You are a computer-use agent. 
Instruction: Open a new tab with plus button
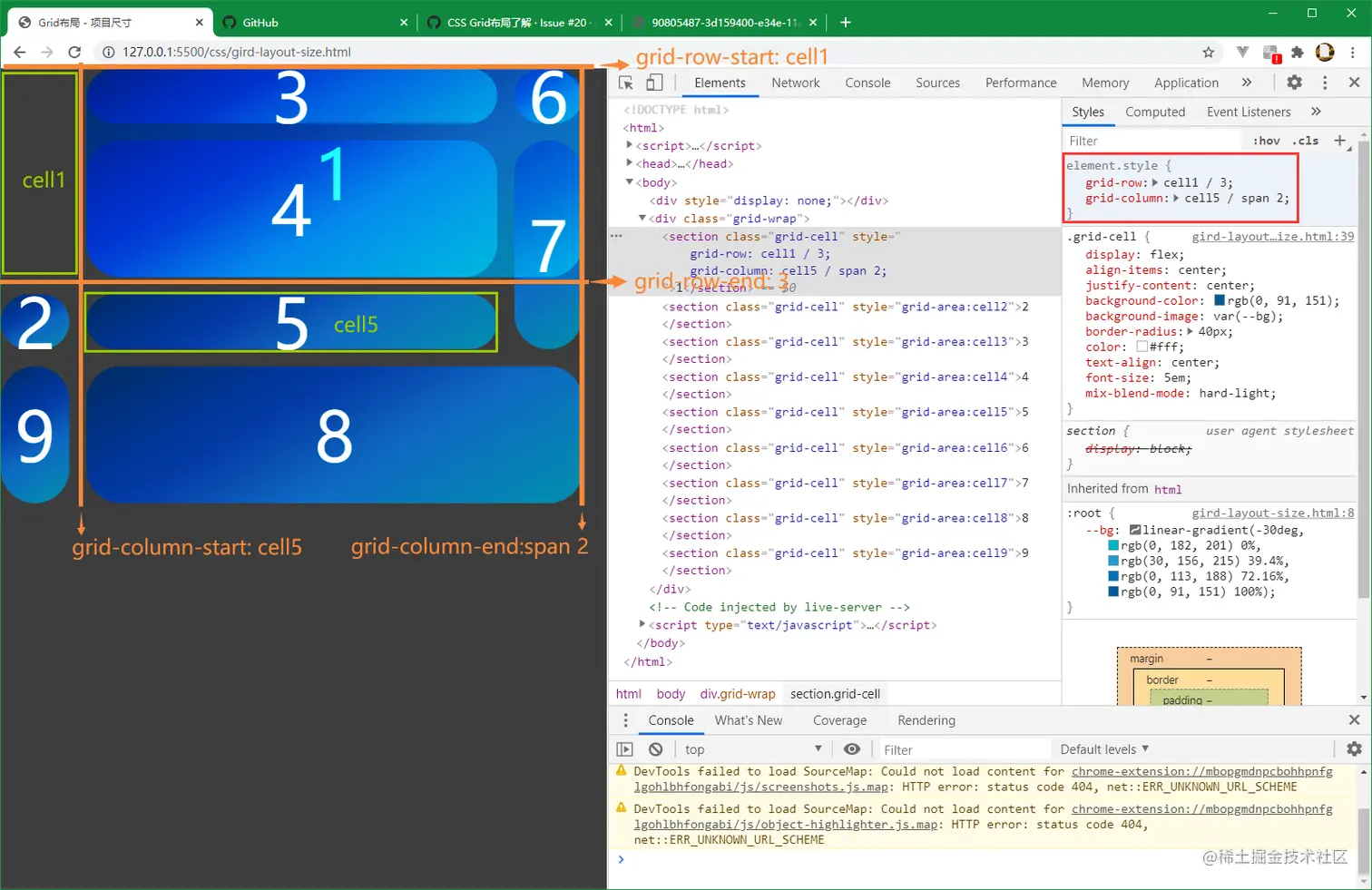845,22
